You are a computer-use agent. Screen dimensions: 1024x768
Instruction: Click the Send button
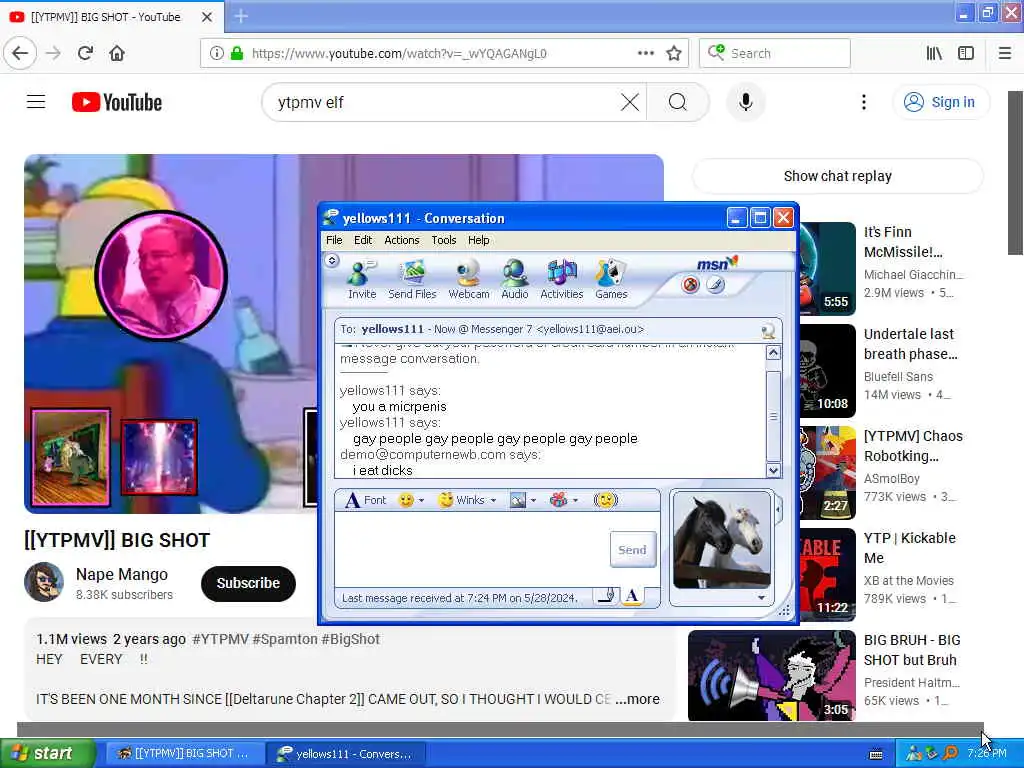tap(632, 550)
